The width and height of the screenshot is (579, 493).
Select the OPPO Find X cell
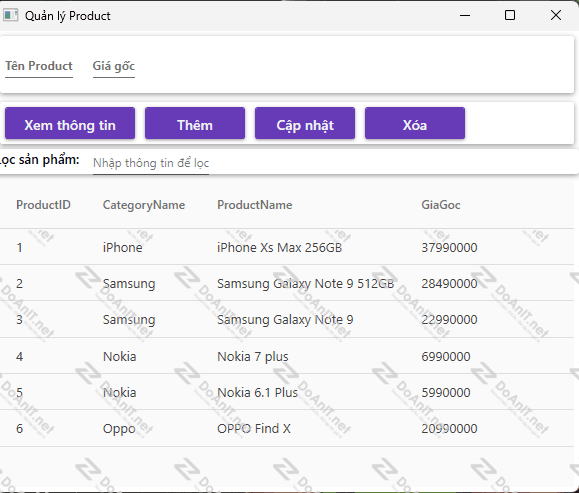click(254, 429)
